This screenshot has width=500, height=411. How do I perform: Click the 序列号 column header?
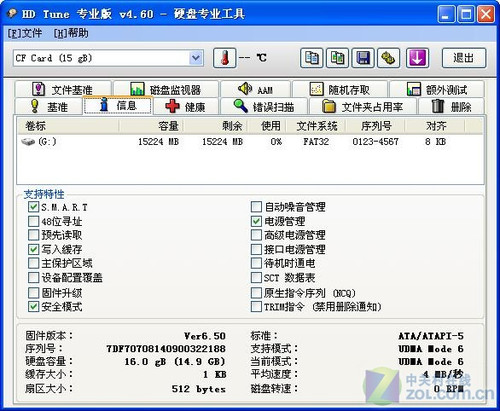coord(376,126)
